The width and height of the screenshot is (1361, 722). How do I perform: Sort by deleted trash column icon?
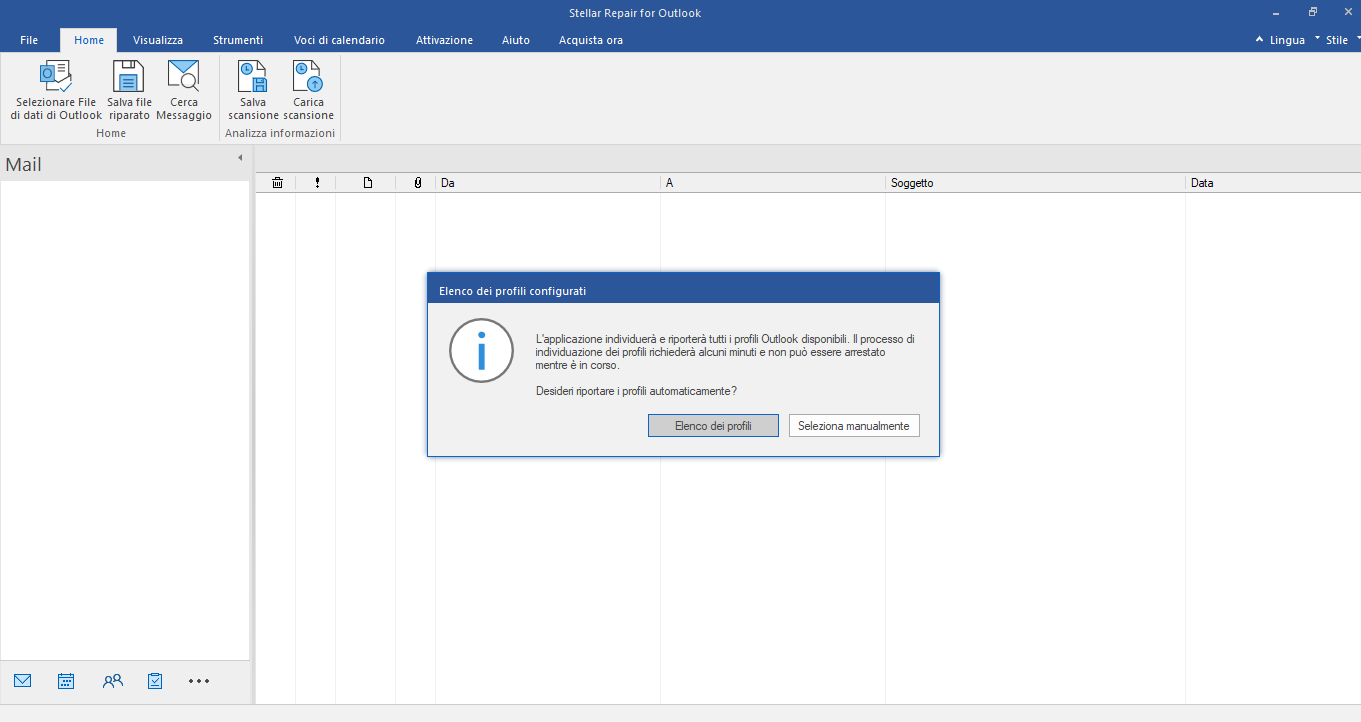tap(277, 183)
